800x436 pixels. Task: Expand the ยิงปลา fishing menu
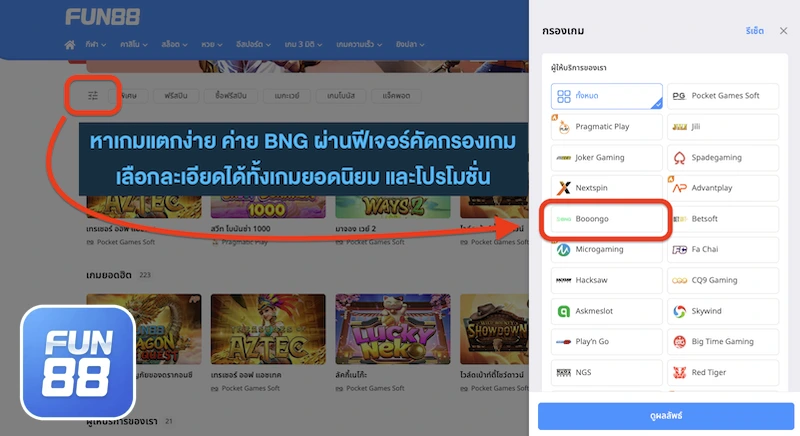[410, 44]
